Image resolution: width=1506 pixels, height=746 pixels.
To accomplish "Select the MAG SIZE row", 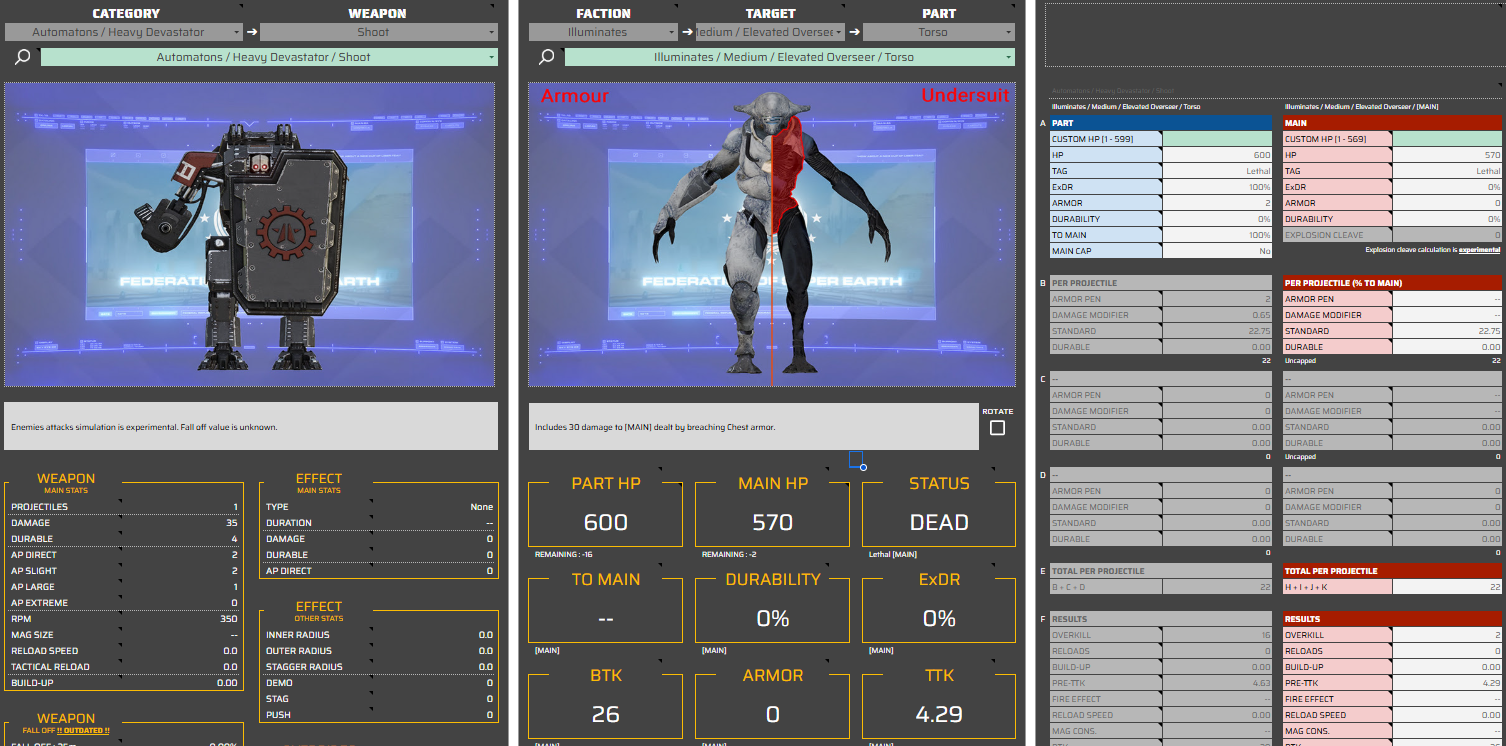I will (x=125, y=635).
